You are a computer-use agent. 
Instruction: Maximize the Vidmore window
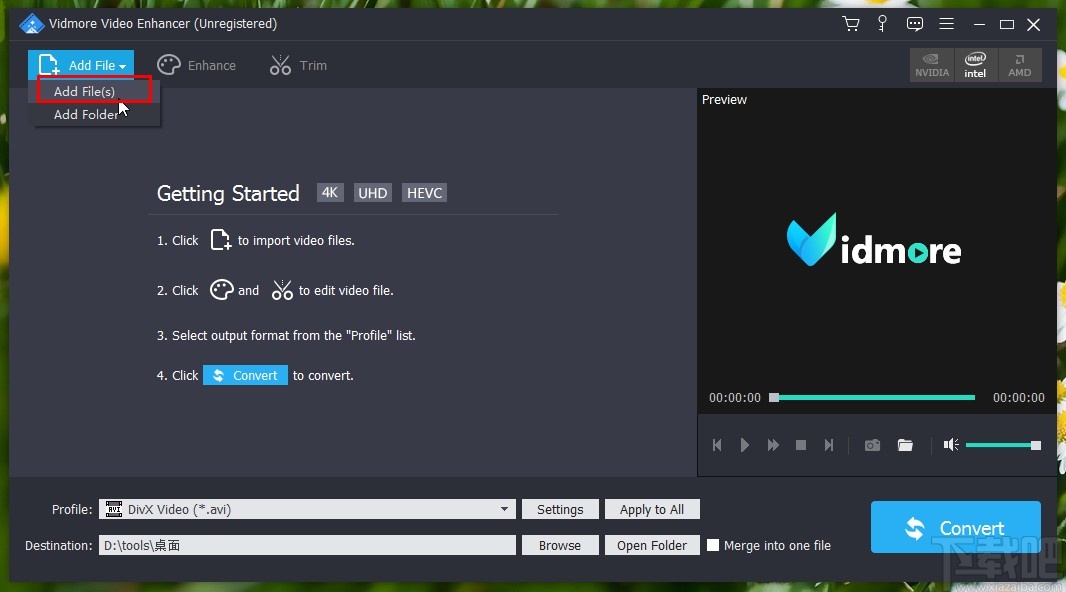[1007, 24]
